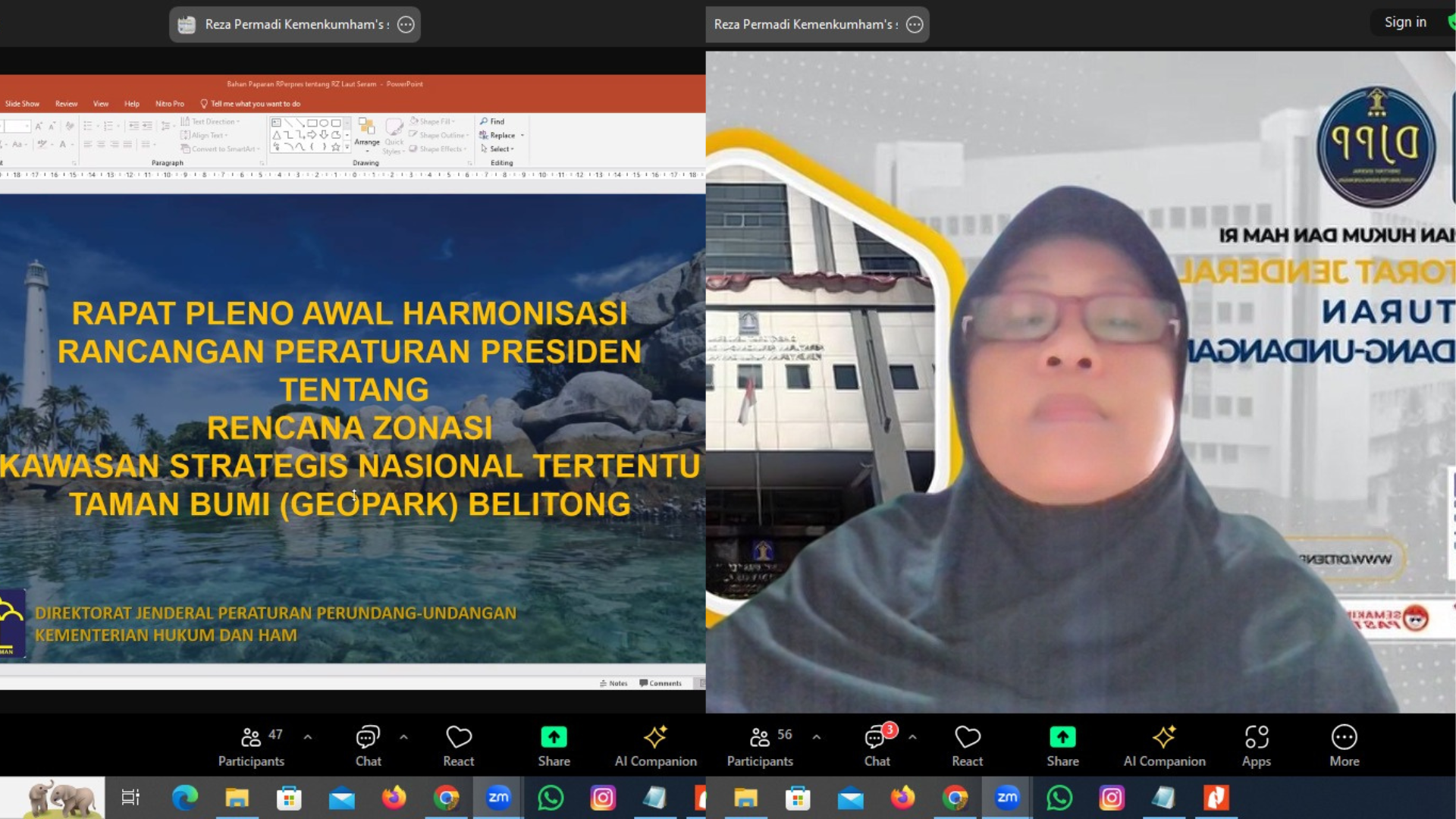1456x819 pixels.
Task: Open the Align Text dropdown
Action: (x=204, y=135)
